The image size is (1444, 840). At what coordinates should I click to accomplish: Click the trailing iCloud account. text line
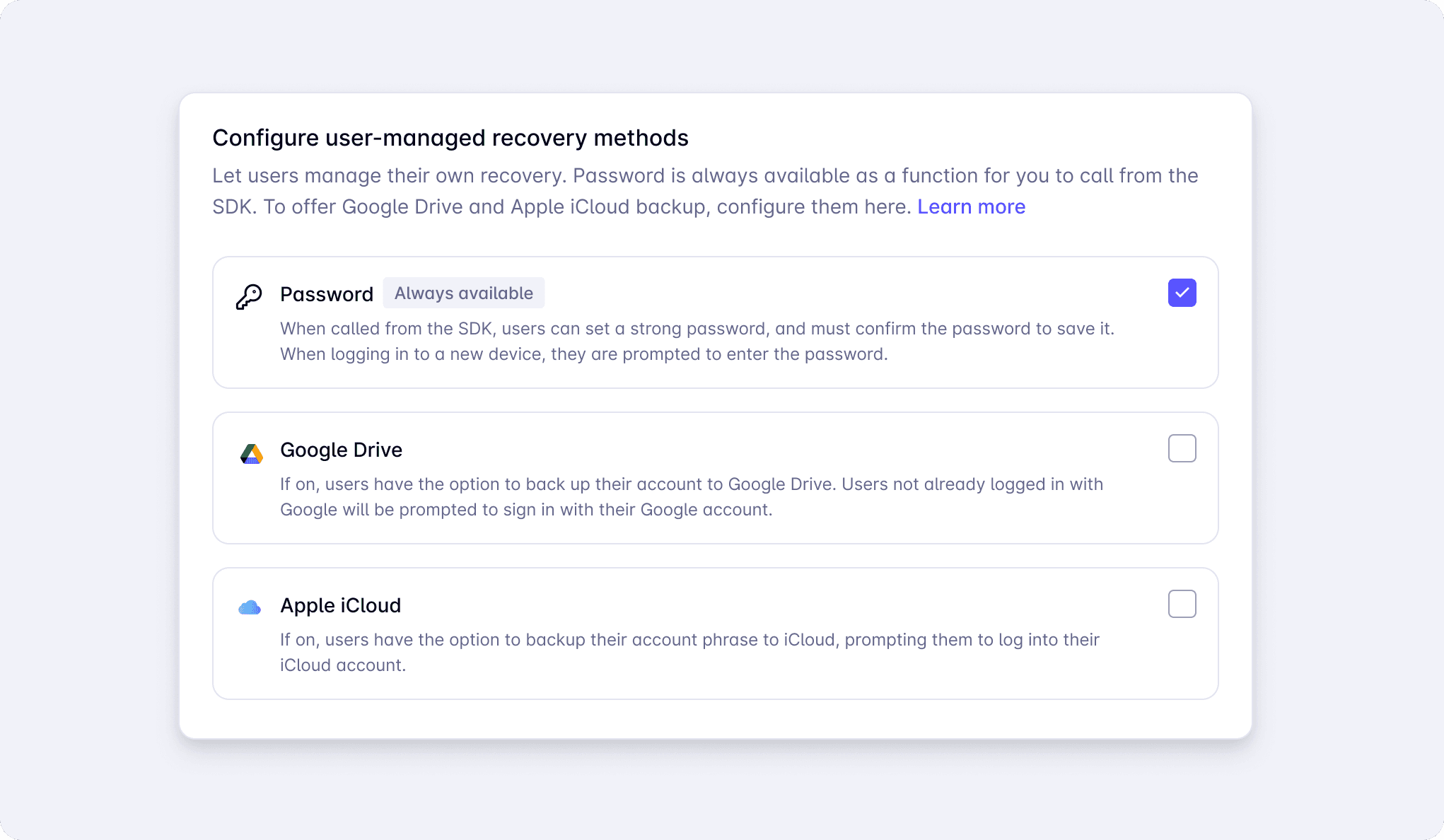(x=343, y=665)
